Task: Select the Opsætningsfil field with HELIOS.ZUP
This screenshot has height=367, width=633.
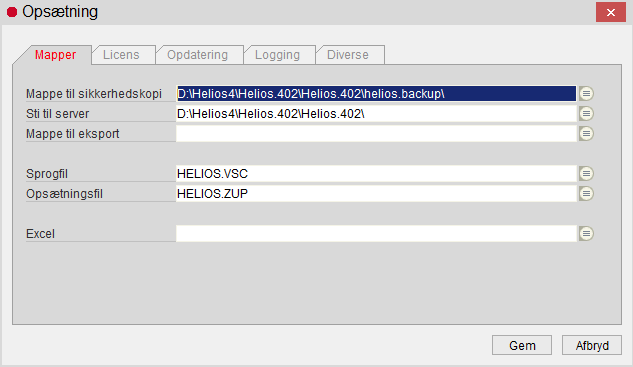Action: [x=376, y=194]
